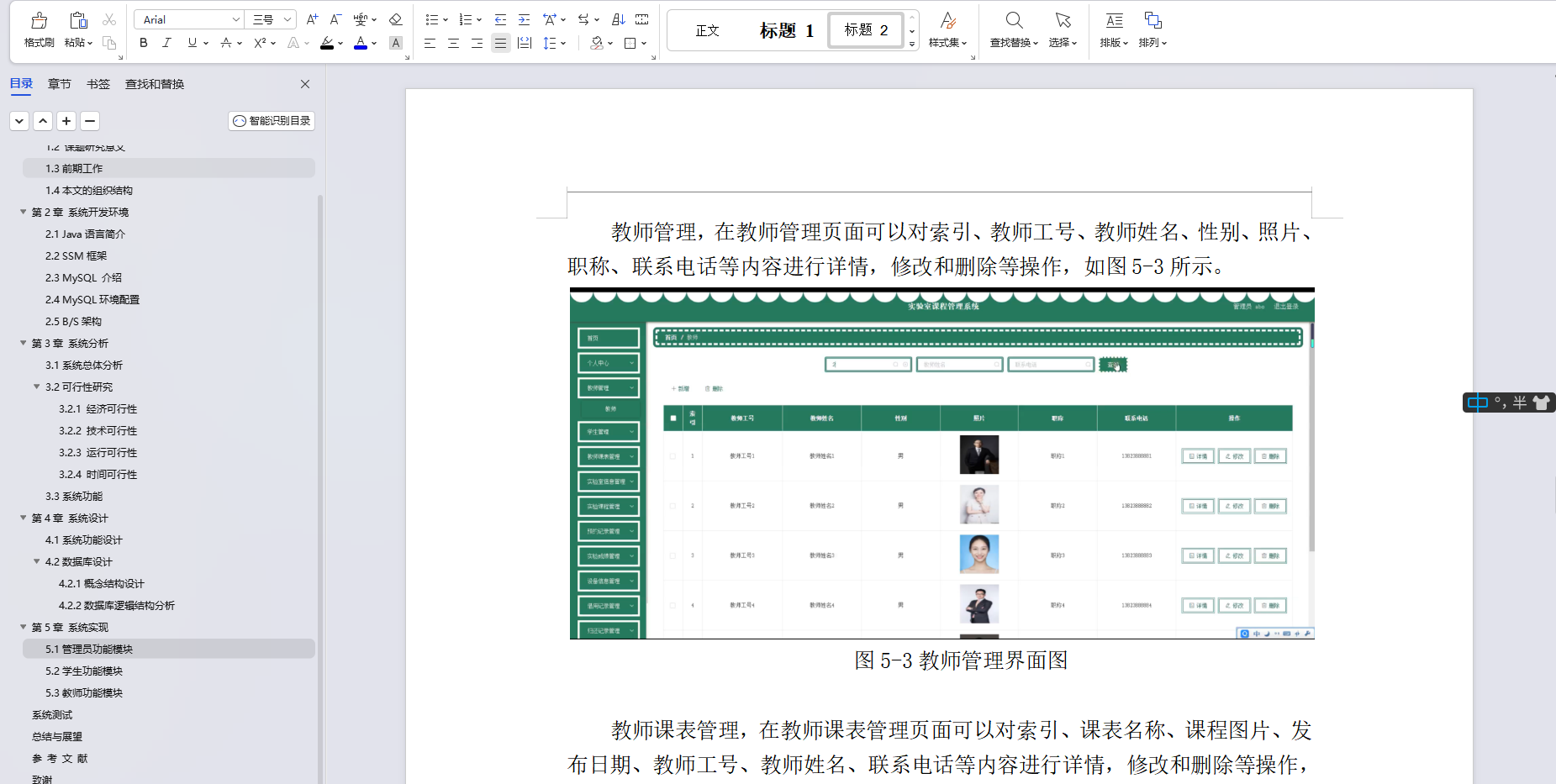
Task: Click the numbered list icon
Action: [465, 19]
